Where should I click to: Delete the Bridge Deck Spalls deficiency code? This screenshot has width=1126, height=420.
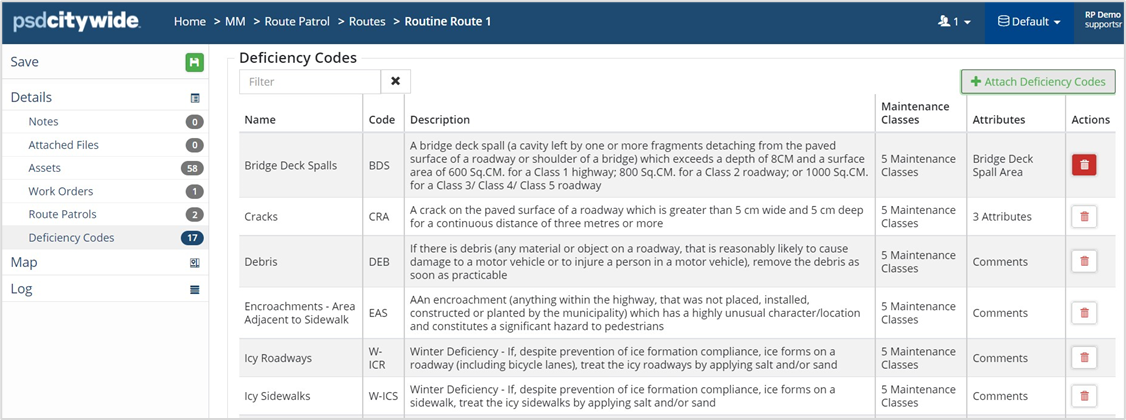(1083, 165)
